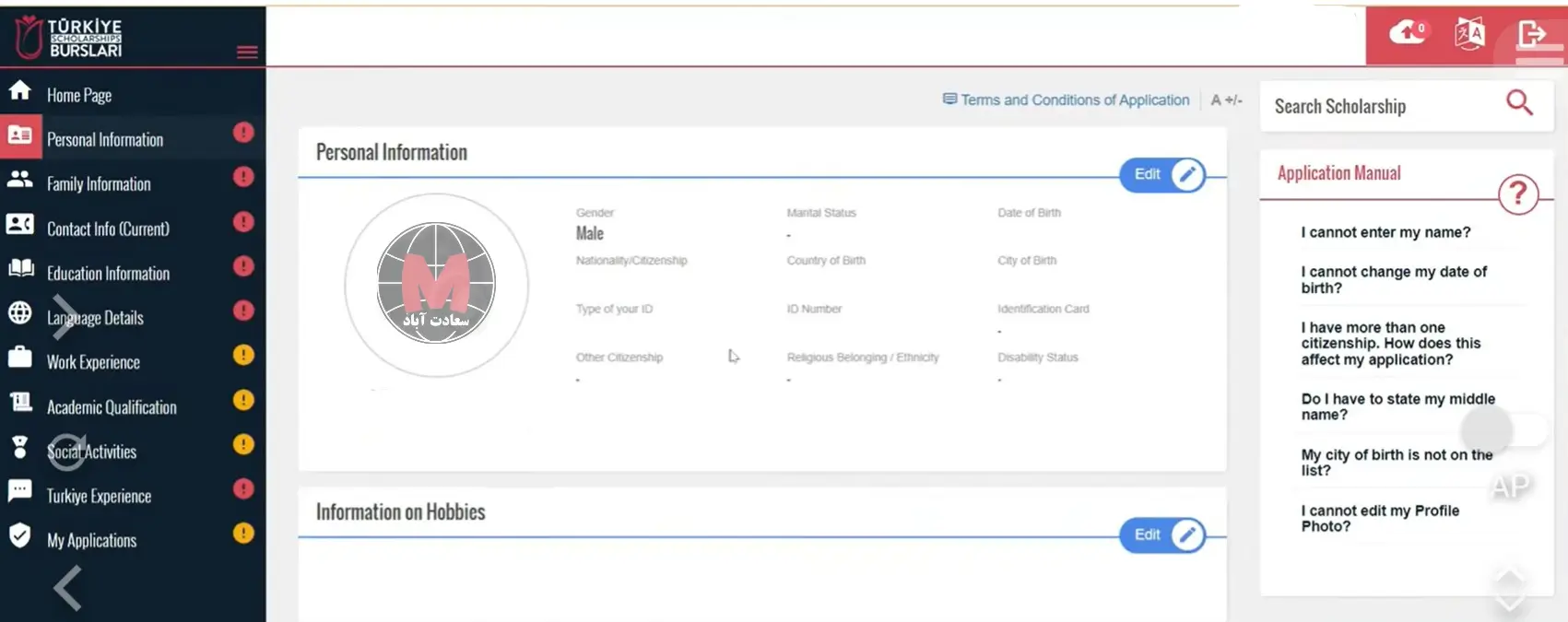
Task: Click the Work Experience briefcase icon
Action: [x=20, y=358]
